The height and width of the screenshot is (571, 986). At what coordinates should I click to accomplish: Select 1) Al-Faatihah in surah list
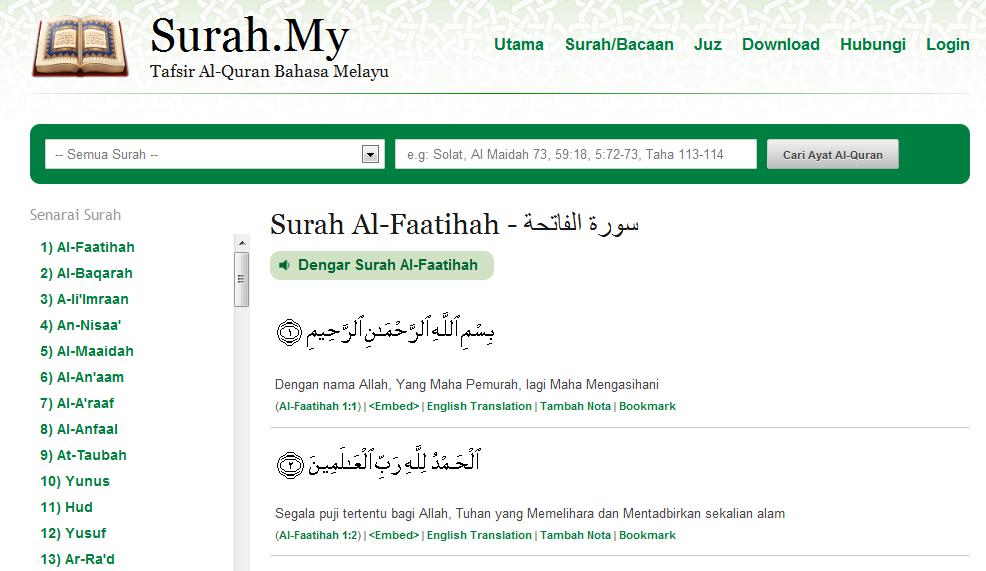coord(87,247)
